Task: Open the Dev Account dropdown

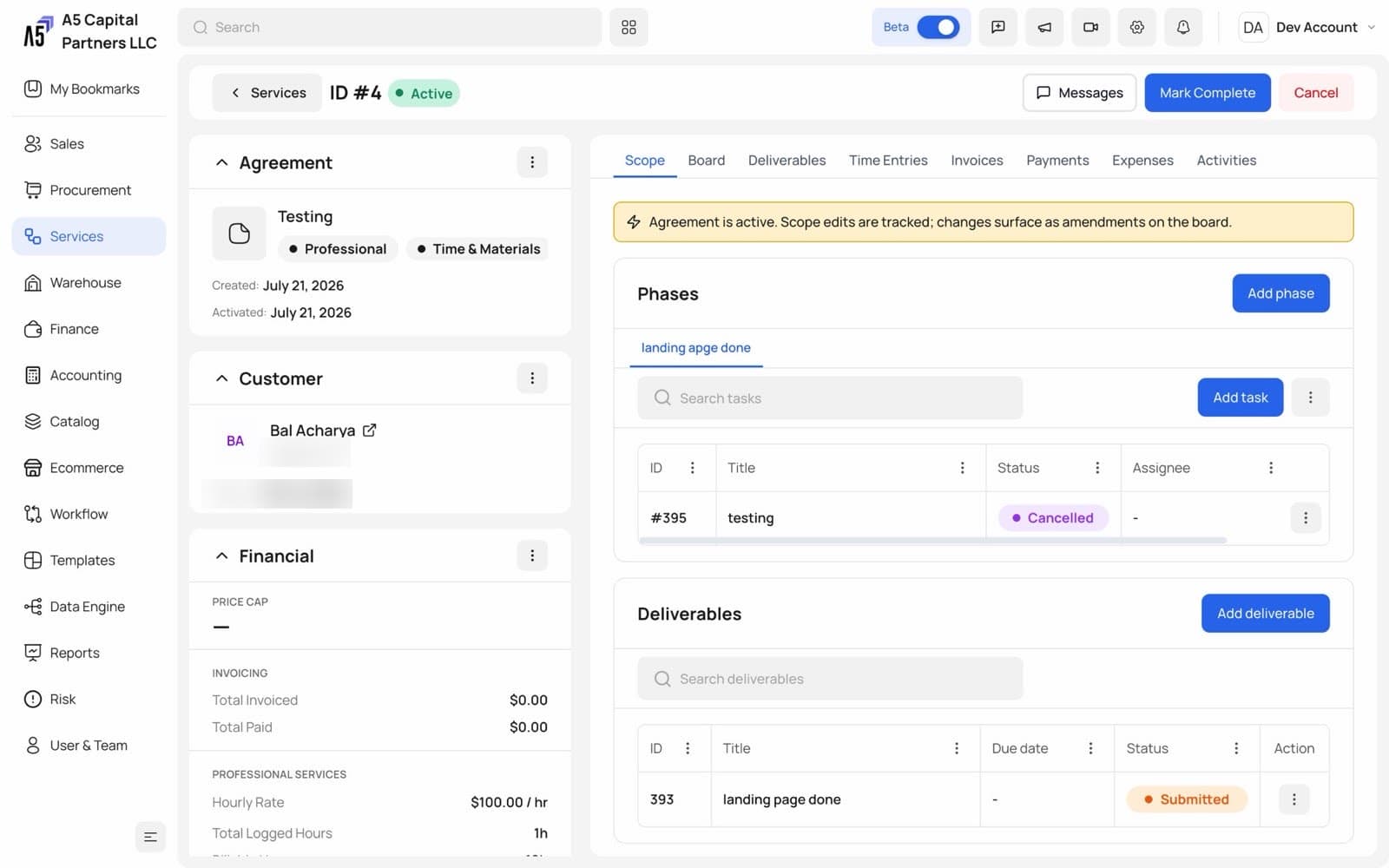Action: pyautogui.click(x=1308, y=27)
